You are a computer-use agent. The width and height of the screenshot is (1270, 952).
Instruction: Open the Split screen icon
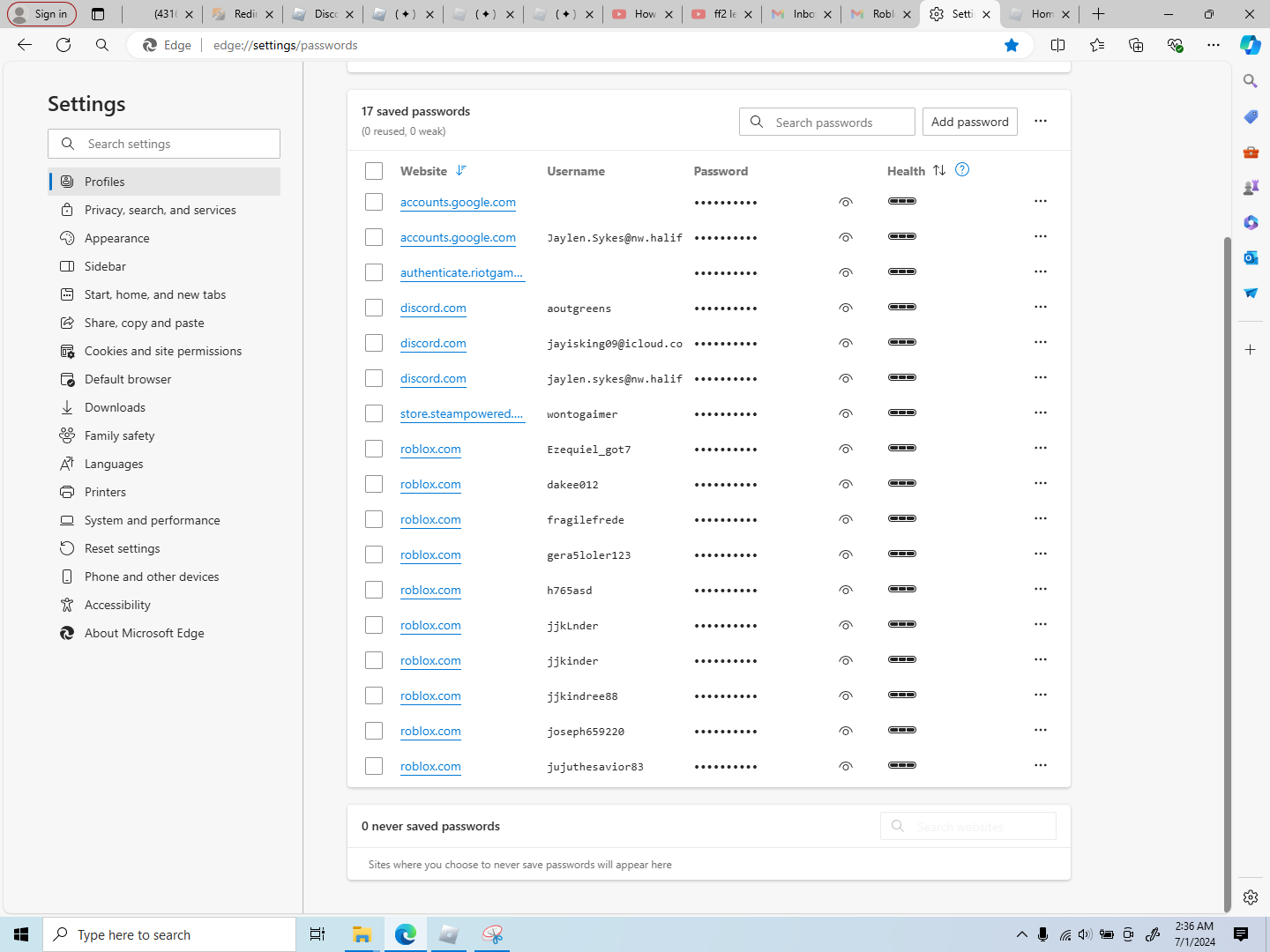tap(1058, 45)
